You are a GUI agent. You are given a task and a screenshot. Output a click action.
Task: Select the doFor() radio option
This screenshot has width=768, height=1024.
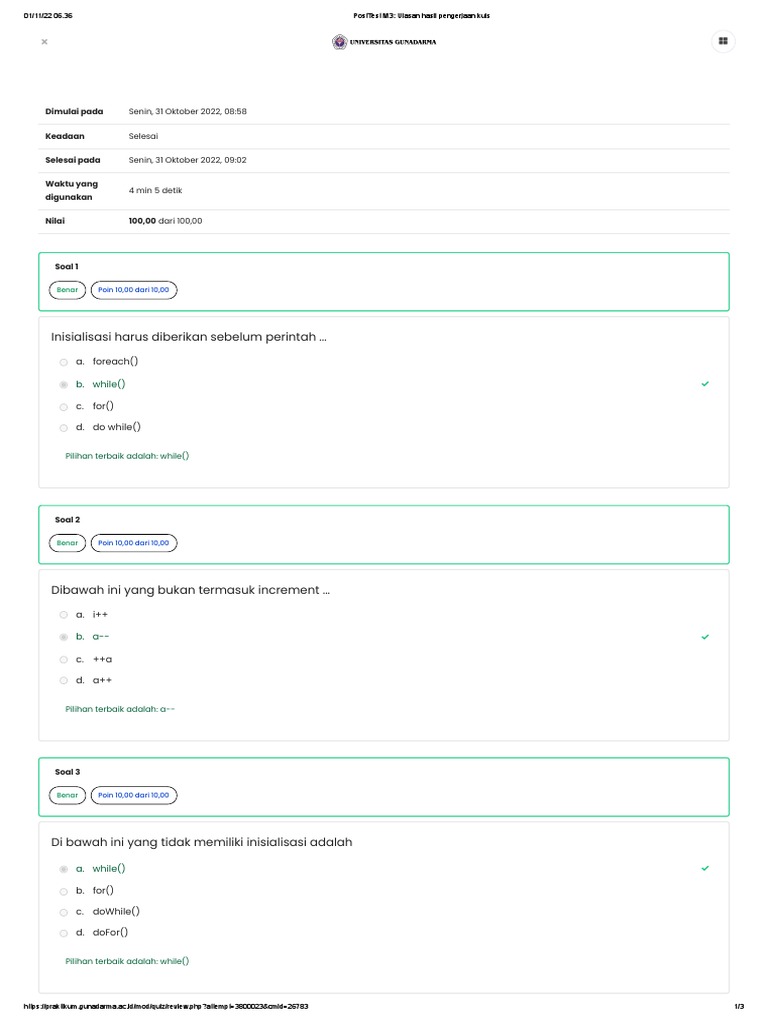pyautogui.click(x=64, y=933)
